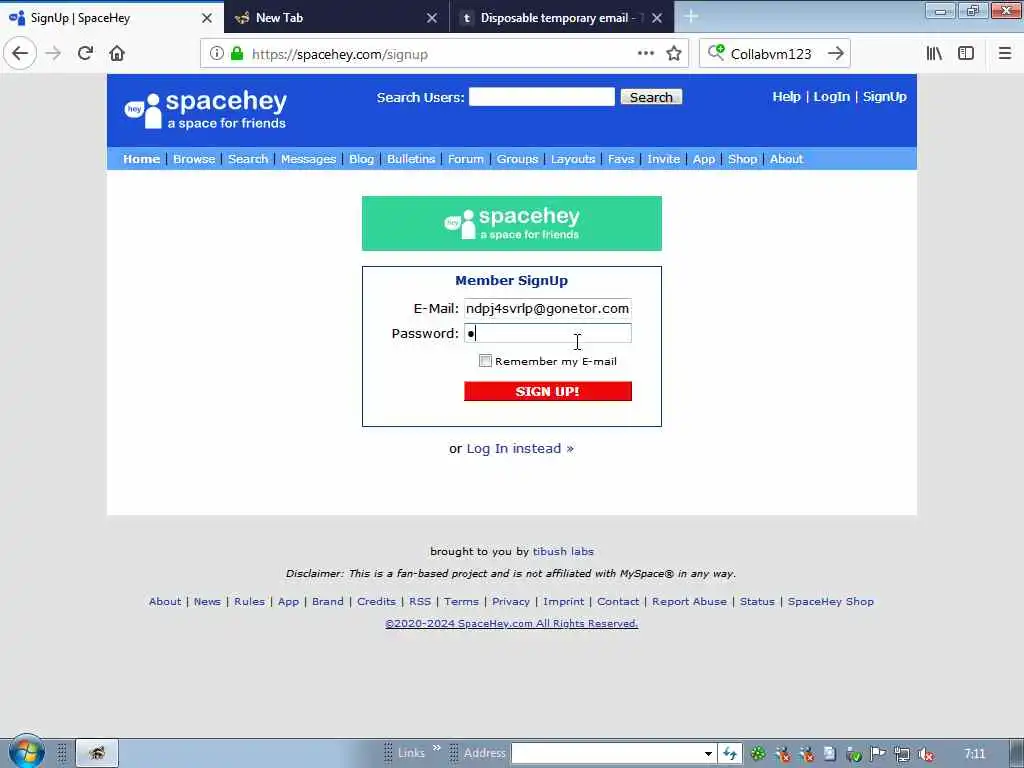Open Messages in the navigation bar
The height and width of the screenshot is (768, 1024).
308,159
